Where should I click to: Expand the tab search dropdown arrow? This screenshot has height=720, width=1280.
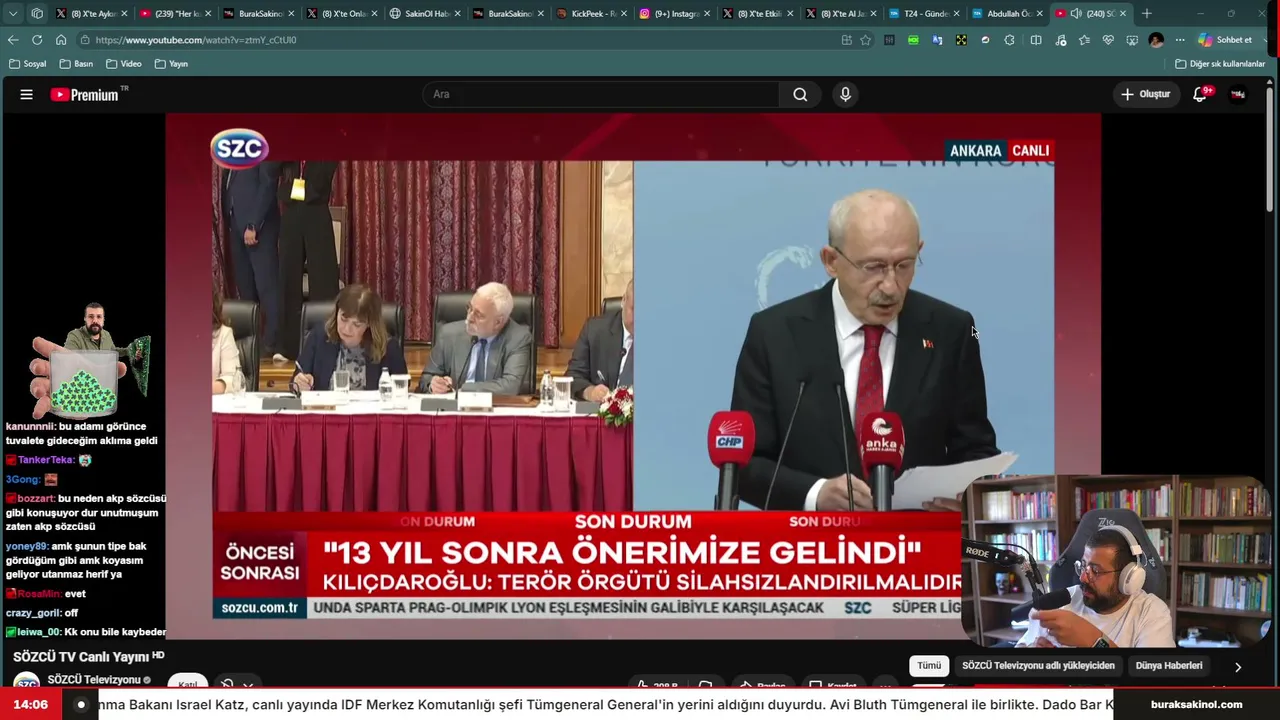point(13,13)
